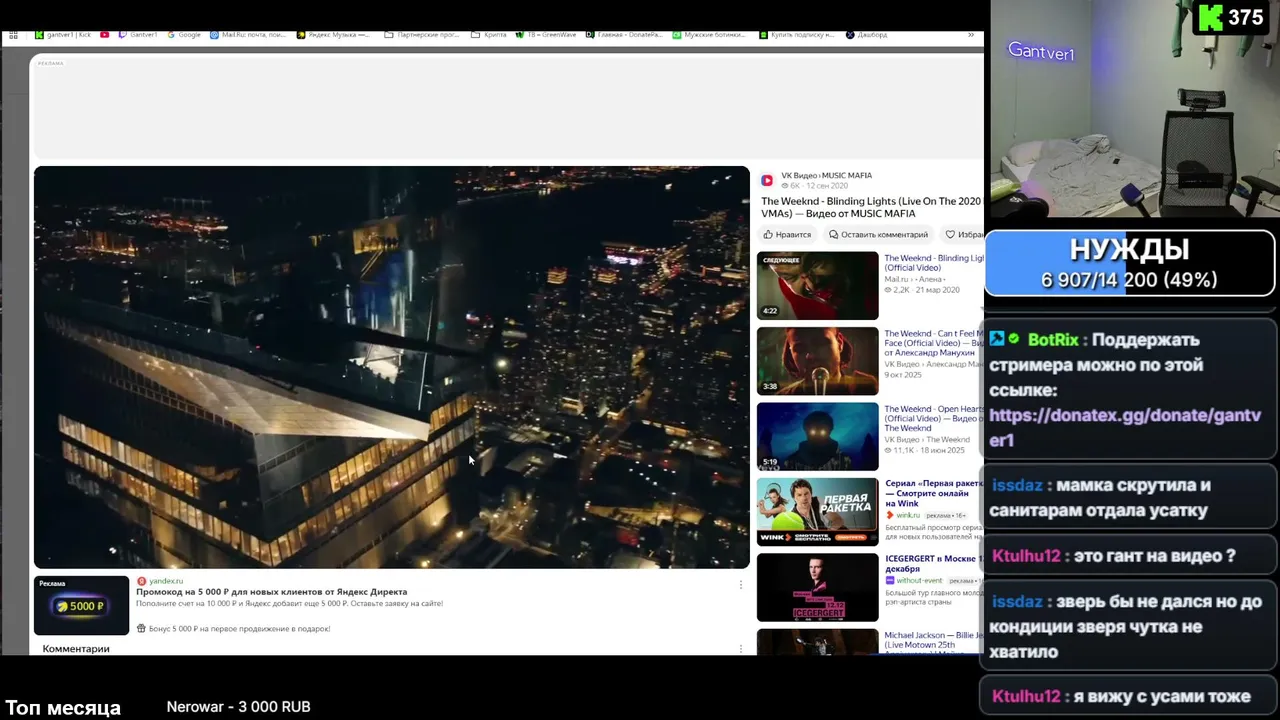Open Can't Feel My Face title link
Viewport: 1280px width, 720px height.
934,343
